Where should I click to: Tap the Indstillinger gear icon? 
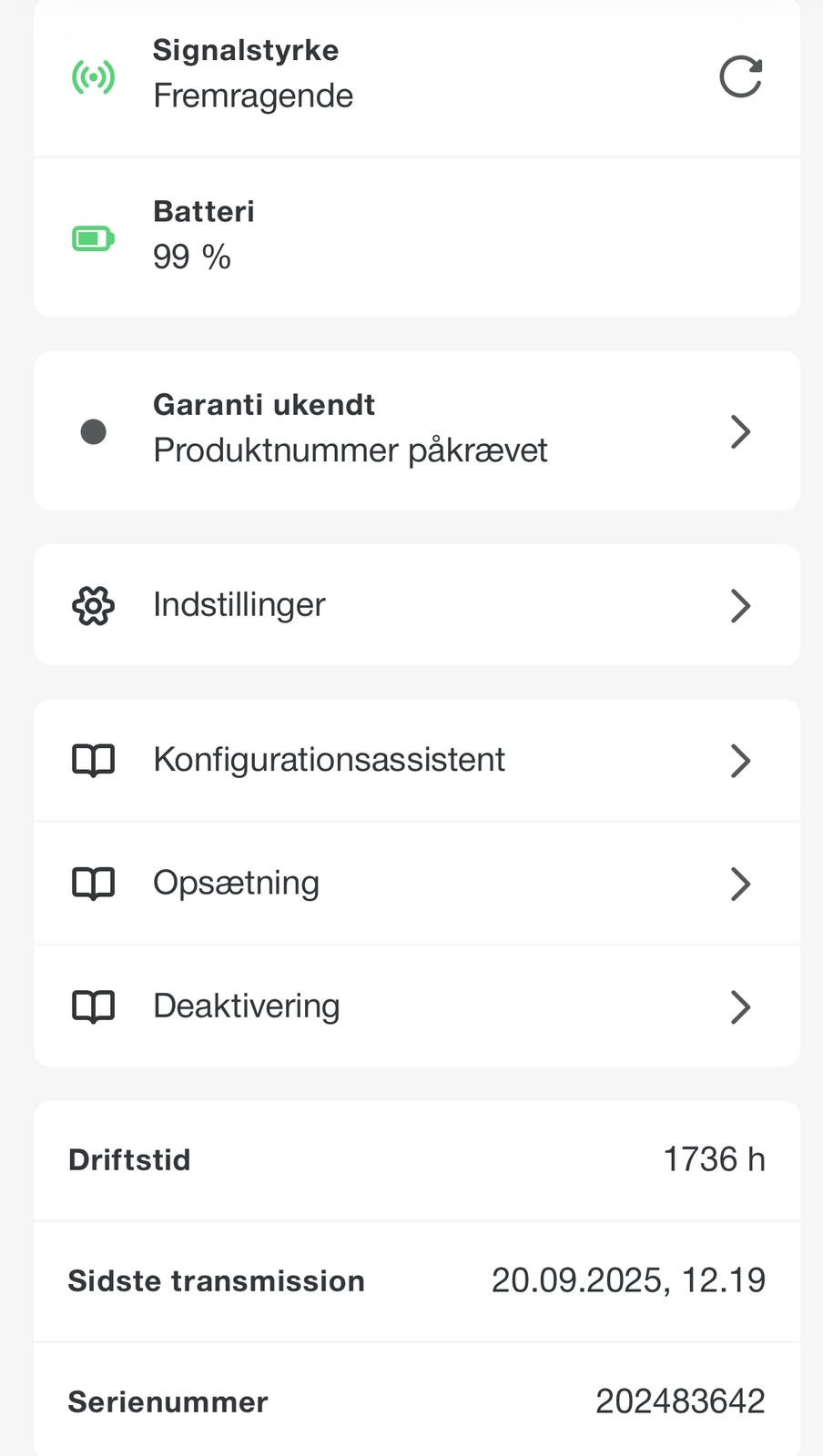coord(93,606)
